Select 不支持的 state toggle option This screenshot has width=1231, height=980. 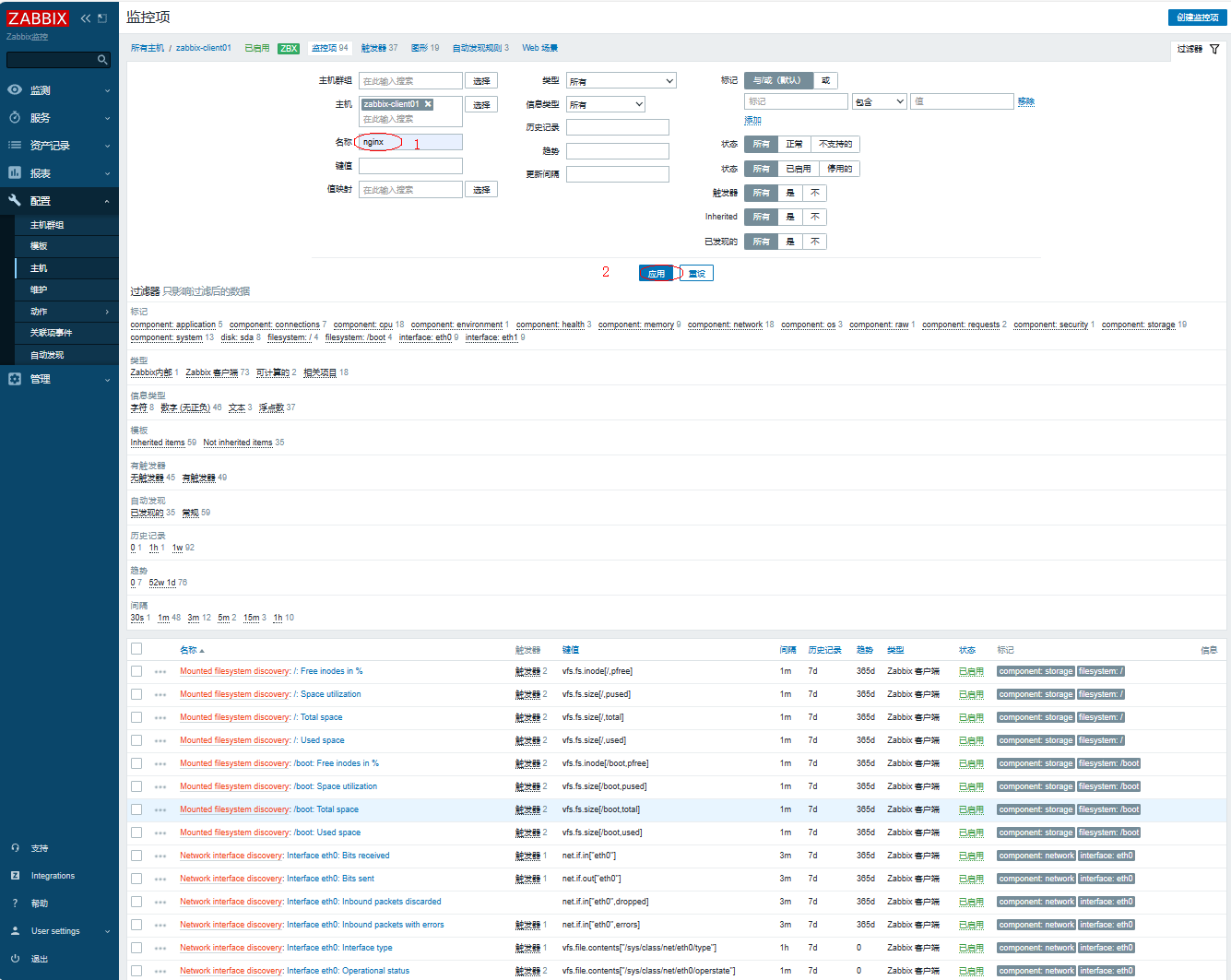(834, 144)
